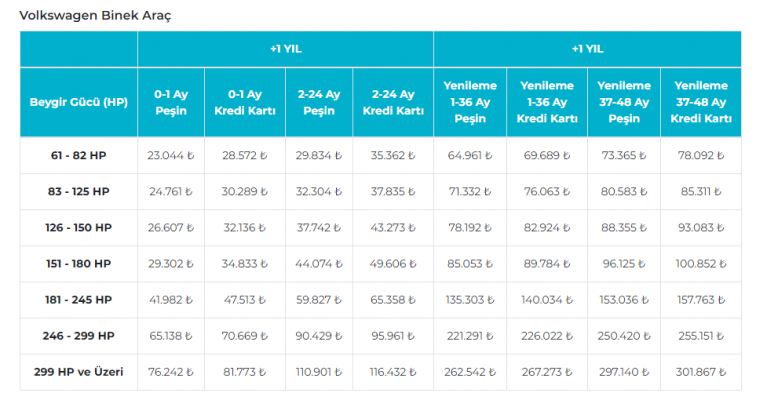Select the 93.083 ₺ price cell
Viewport: 767px width, 400px height.
tap(701, 228)
